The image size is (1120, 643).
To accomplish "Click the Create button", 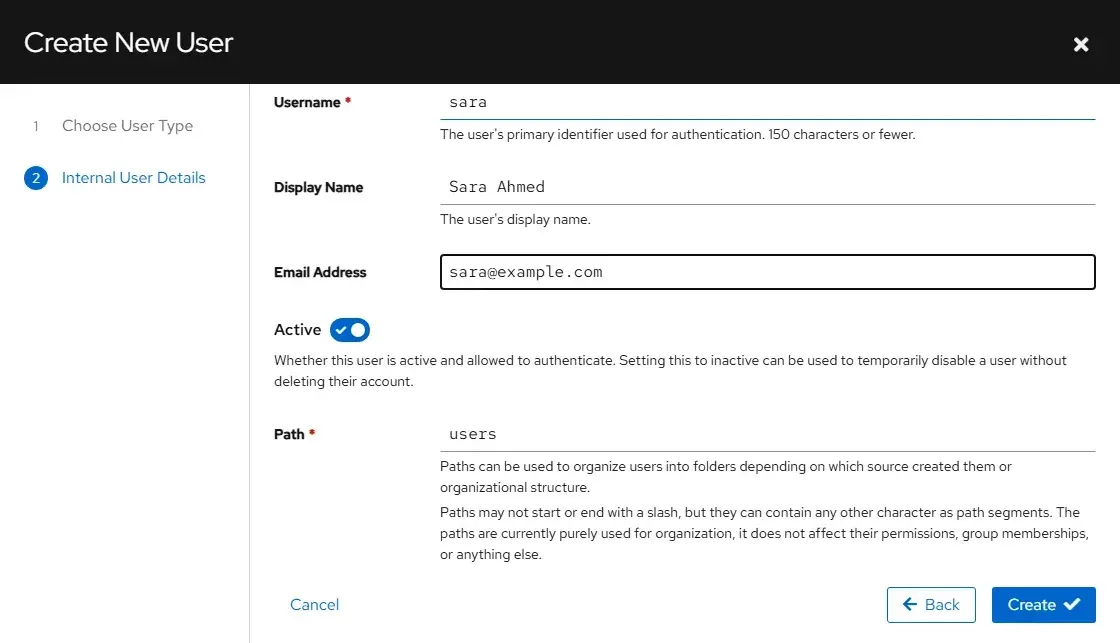I will 1044,605.
